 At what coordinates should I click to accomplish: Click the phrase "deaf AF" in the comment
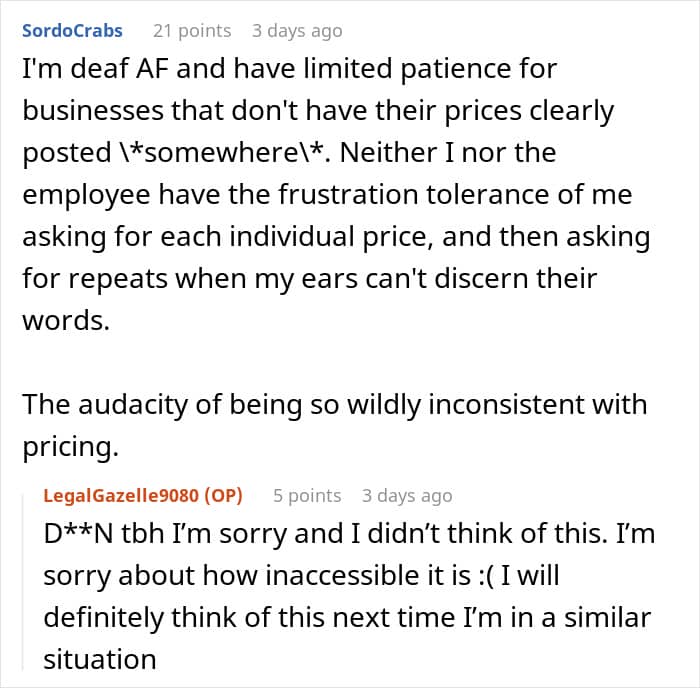(x=119, y=69)
